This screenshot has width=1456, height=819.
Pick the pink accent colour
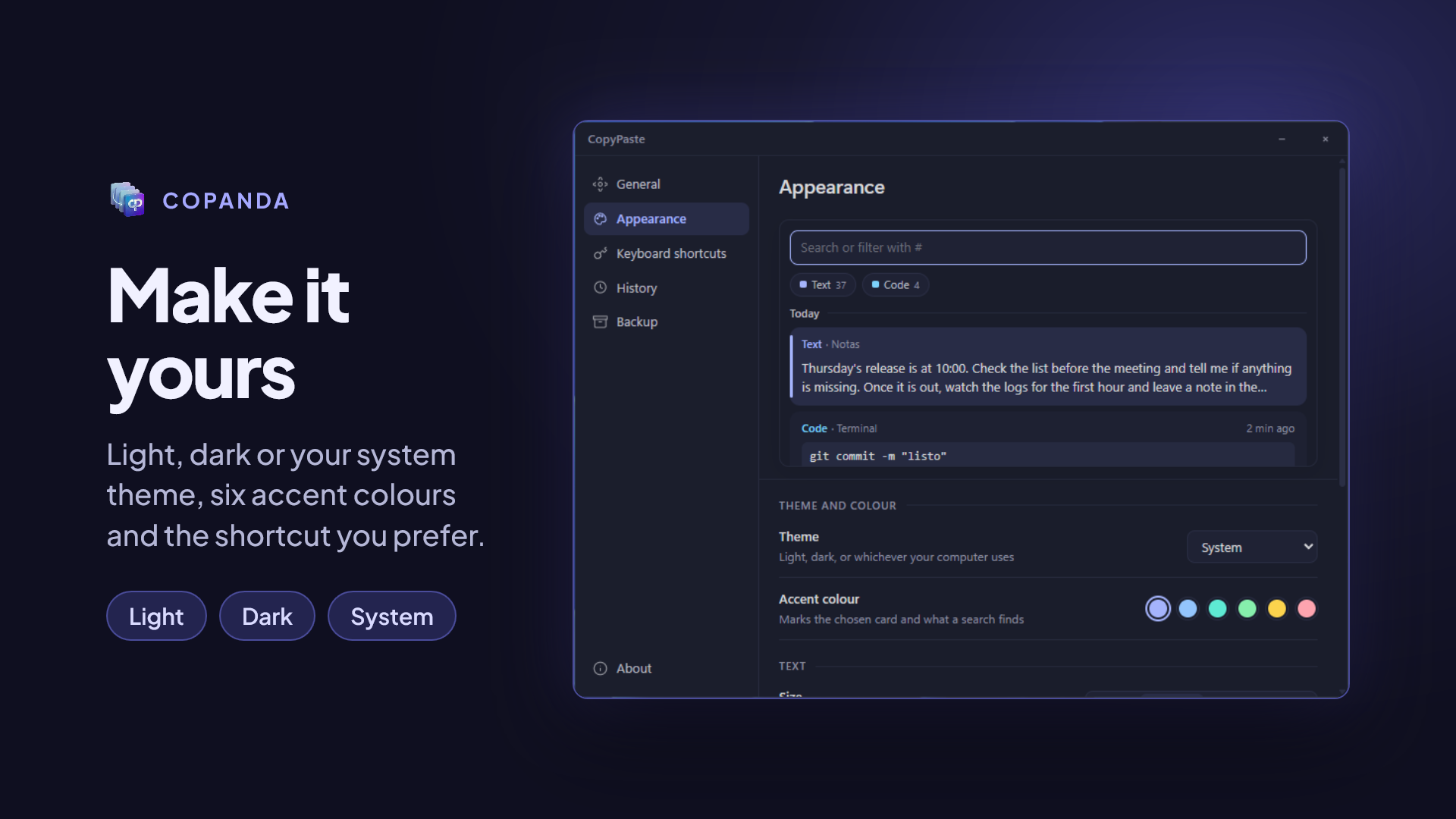[1307, 608]
